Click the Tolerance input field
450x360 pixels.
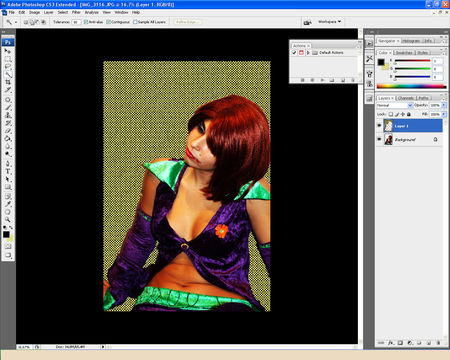(76, 22)
